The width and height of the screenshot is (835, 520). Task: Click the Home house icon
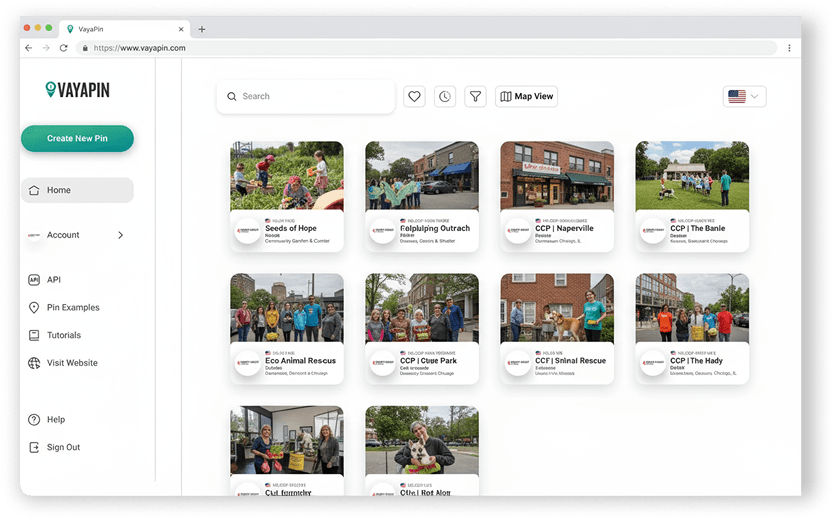point(34,190)
